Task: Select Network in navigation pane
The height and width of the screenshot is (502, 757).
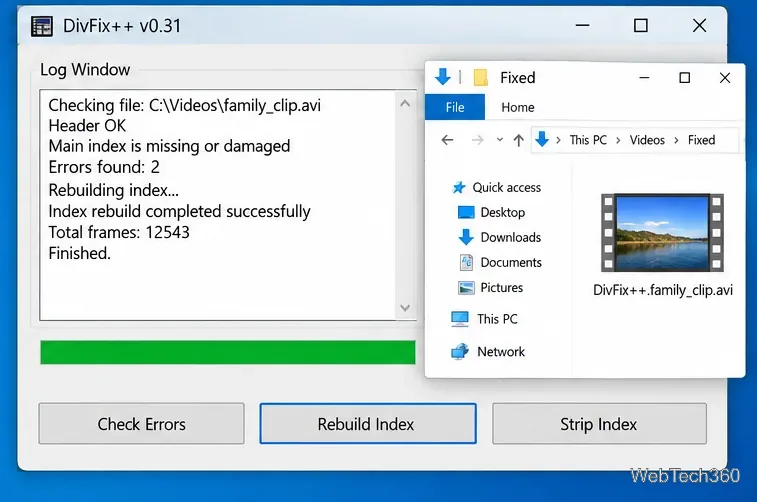Action: 501,351
